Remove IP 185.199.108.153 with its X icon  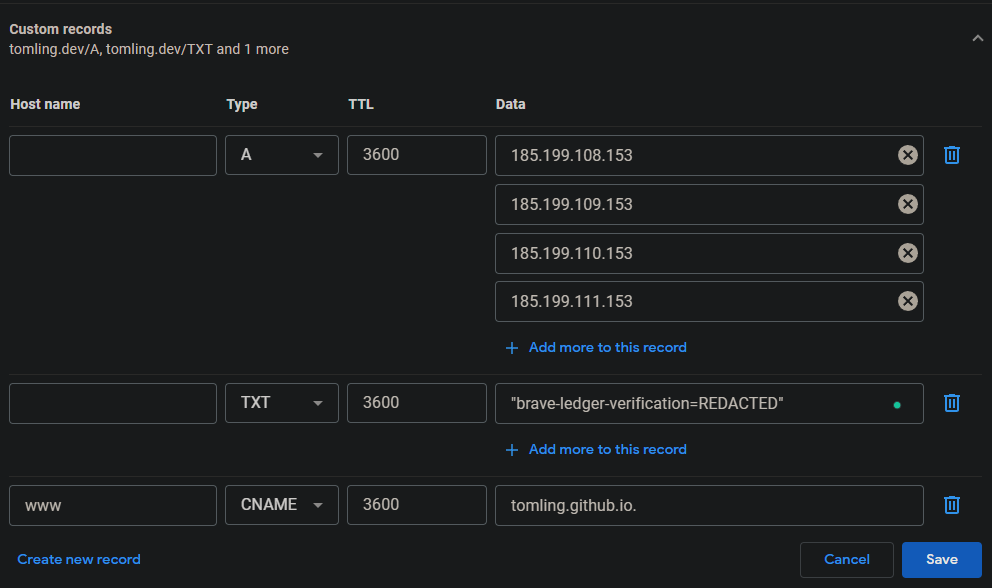[x=908, y=155]
